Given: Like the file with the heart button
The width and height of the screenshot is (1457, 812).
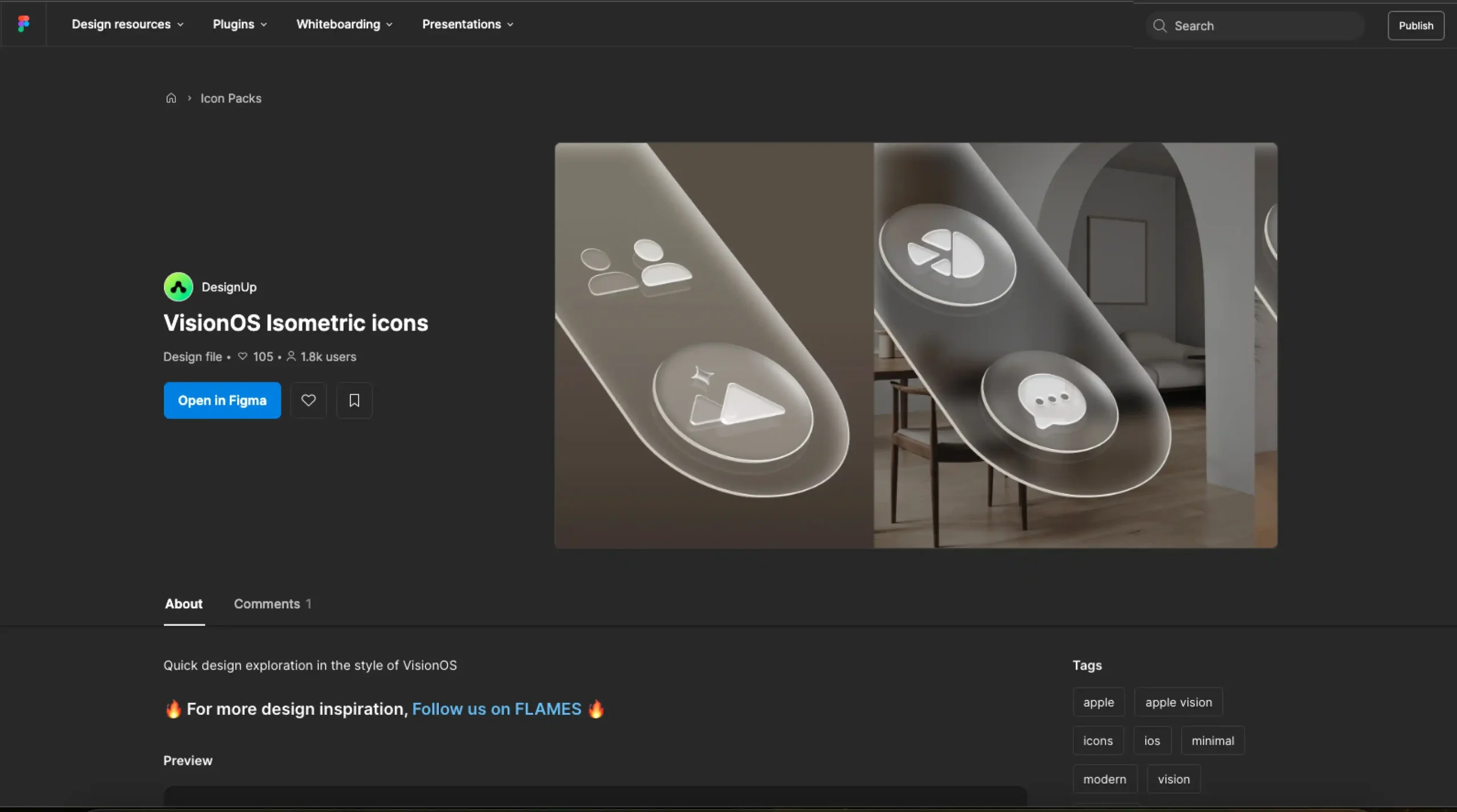Looking at the screenshot, I should tap(308, 400).
